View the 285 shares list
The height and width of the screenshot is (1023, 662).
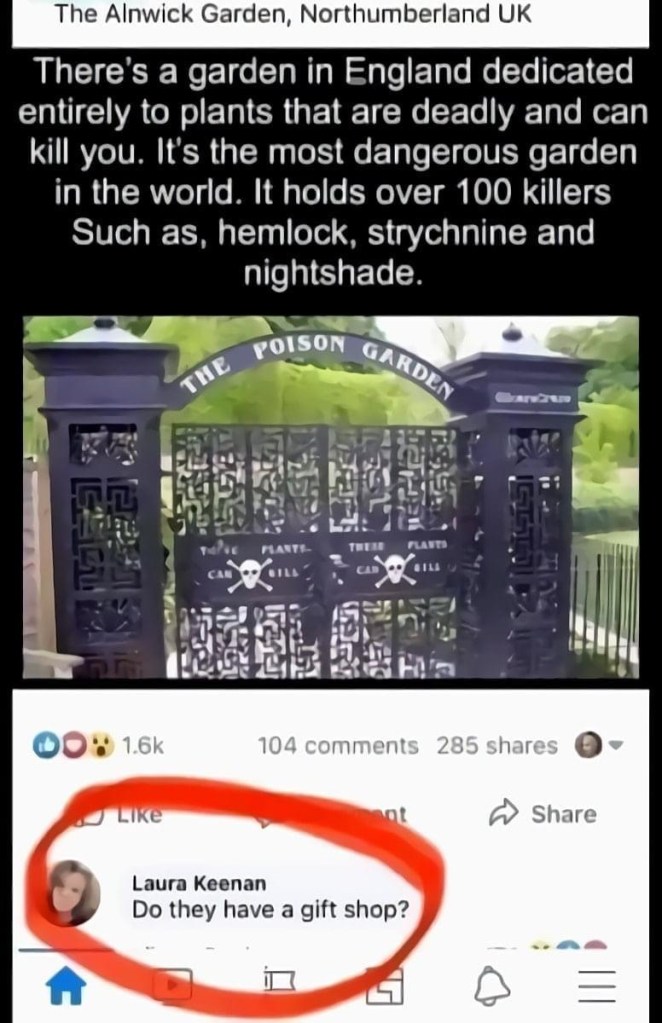[x=497, y=745]
